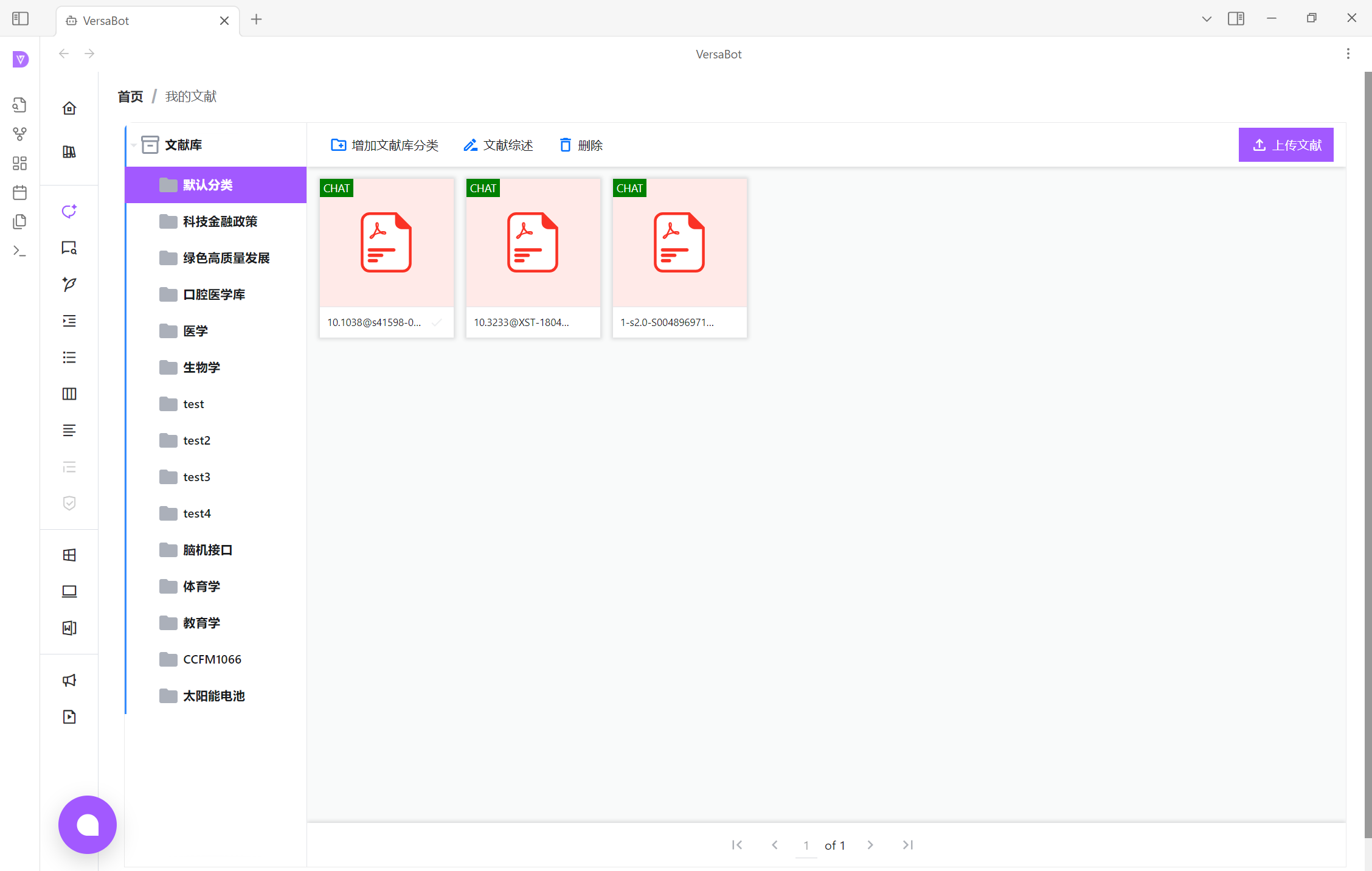Collapse the 文献库 tree arrow

[133, 145]
